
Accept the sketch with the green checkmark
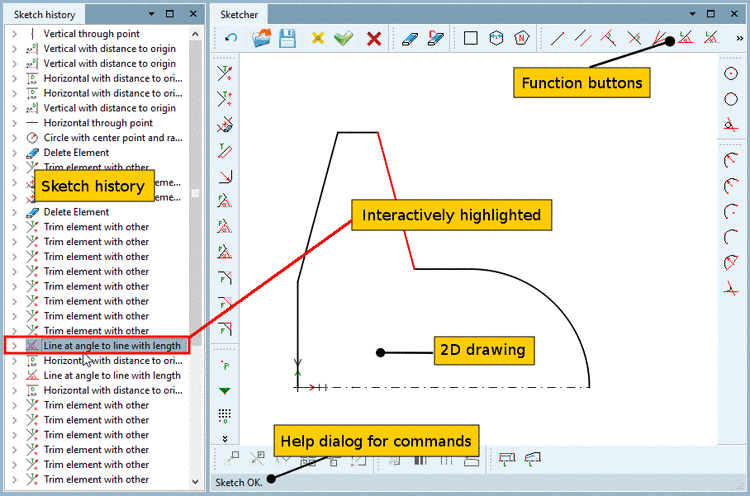click(343, 38)
